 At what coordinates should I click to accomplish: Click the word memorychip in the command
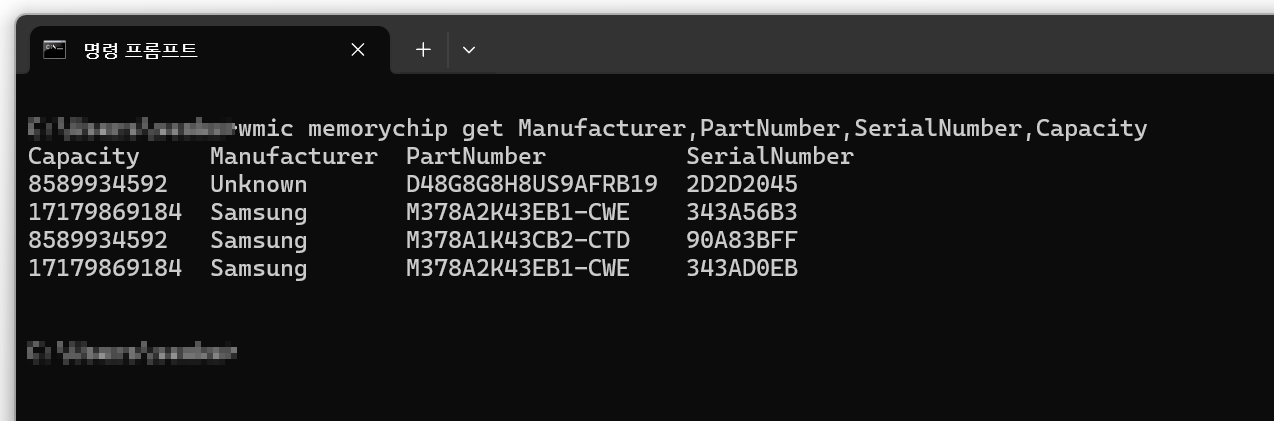click(378, 129)
